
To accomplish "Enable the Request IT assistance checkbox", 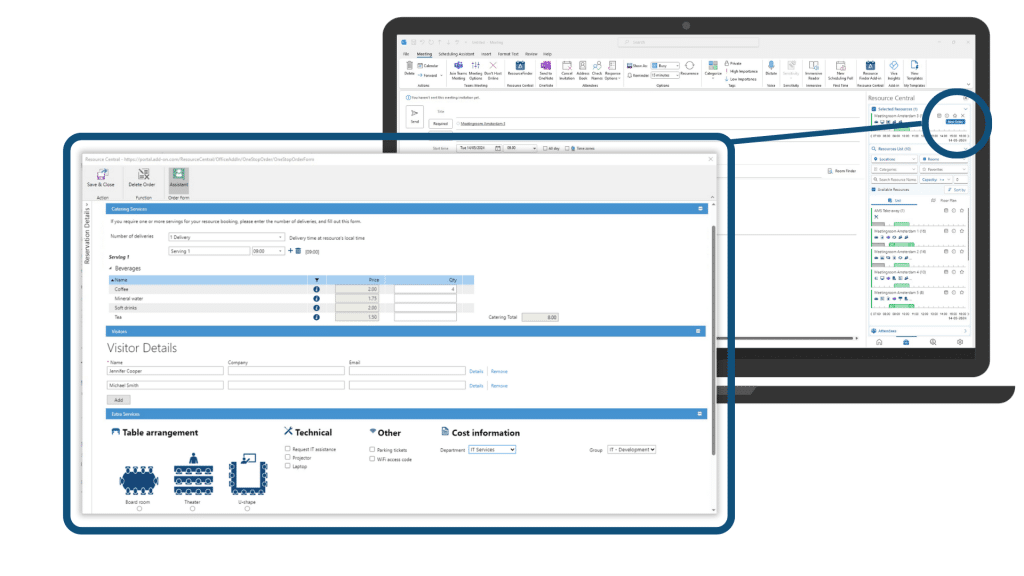I will (x=288, y=450).
